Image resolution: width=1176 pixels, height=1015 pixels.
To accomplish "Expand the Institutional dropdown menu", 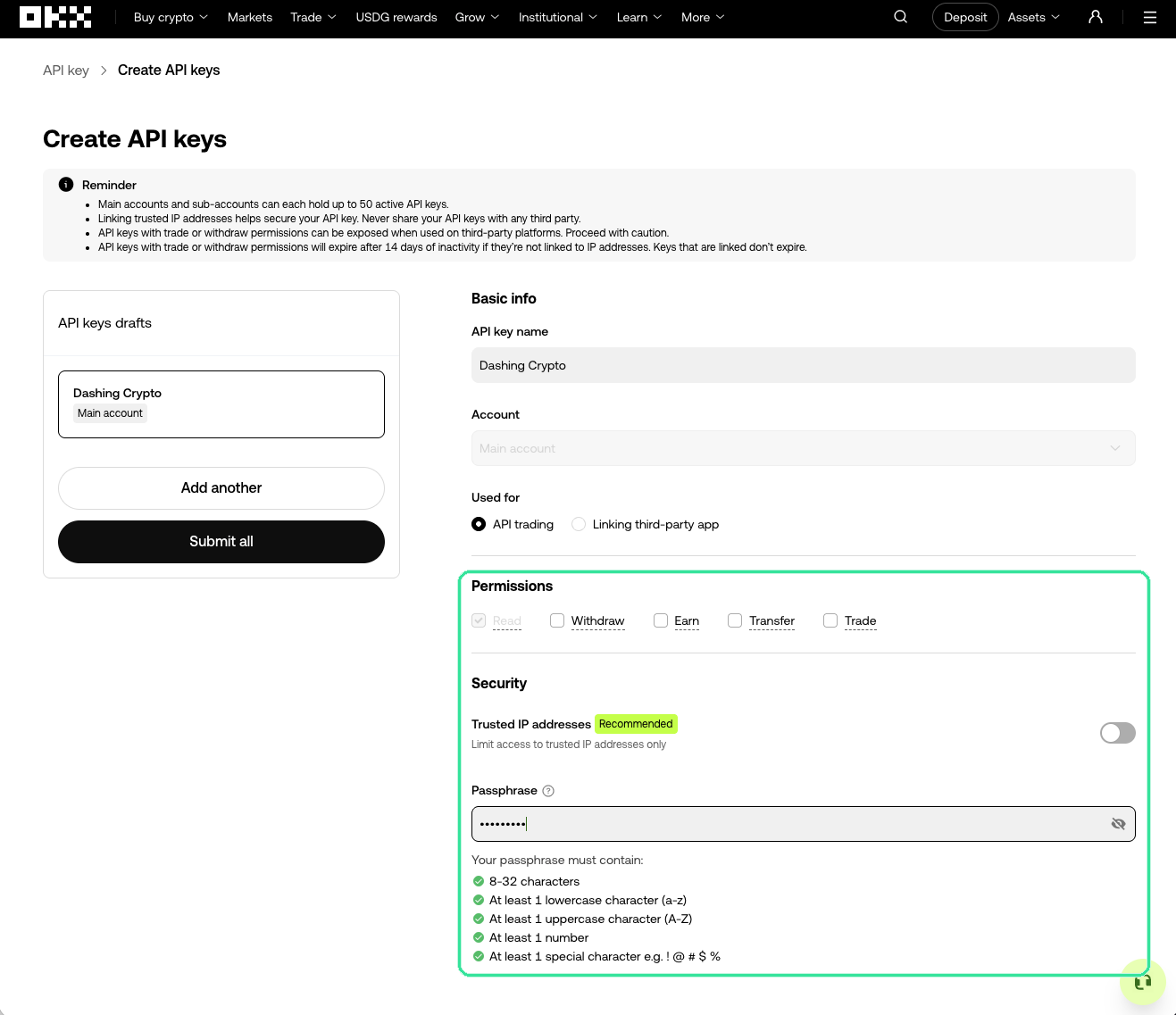I will pos(558,17).
